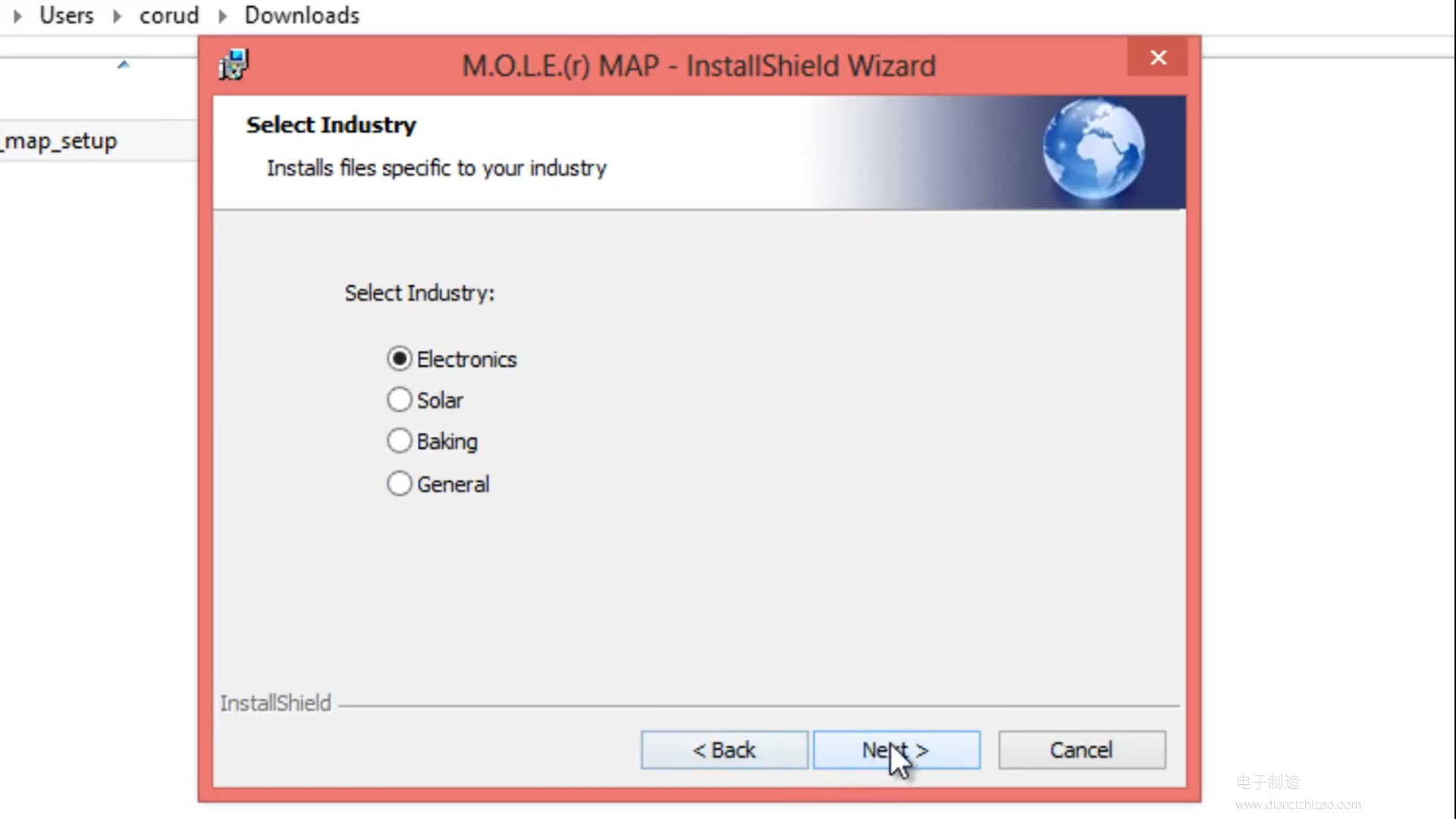
Task: Expand the arrow between corud and Downloads
Action: click(222, 16)
